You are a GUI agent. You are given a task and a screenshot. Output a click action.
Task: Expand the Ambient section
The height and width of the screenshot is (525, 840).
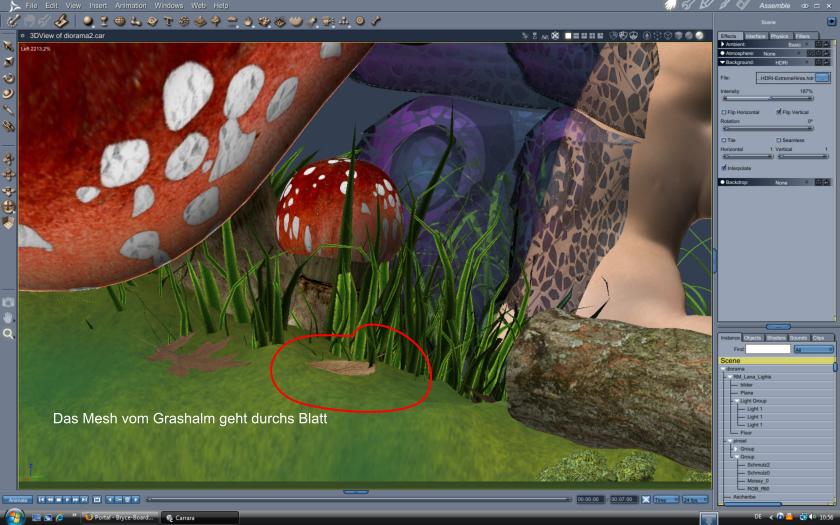(x=723, y=44)
